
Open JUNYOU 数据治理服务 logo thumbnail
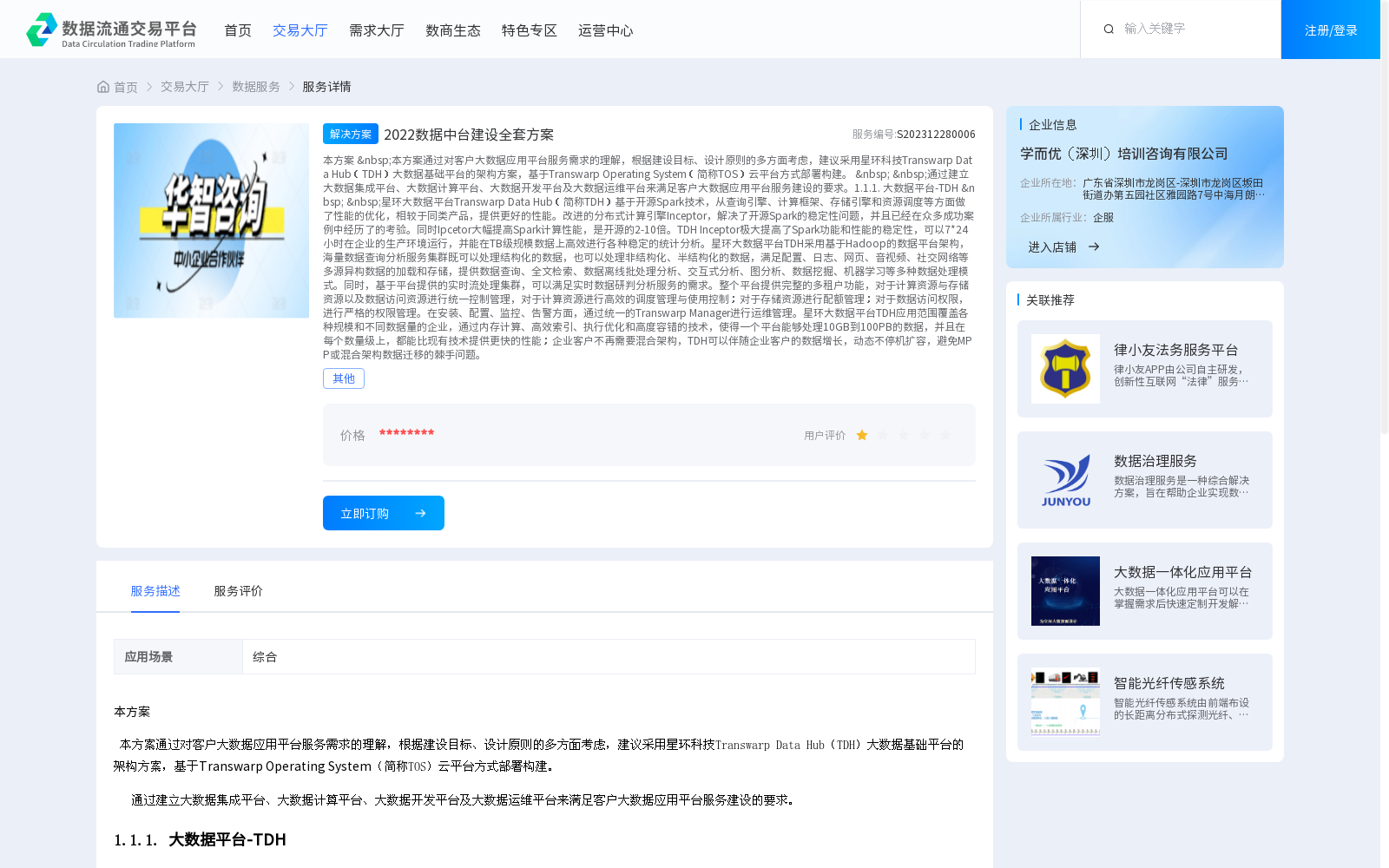[x=1065, y=480]
